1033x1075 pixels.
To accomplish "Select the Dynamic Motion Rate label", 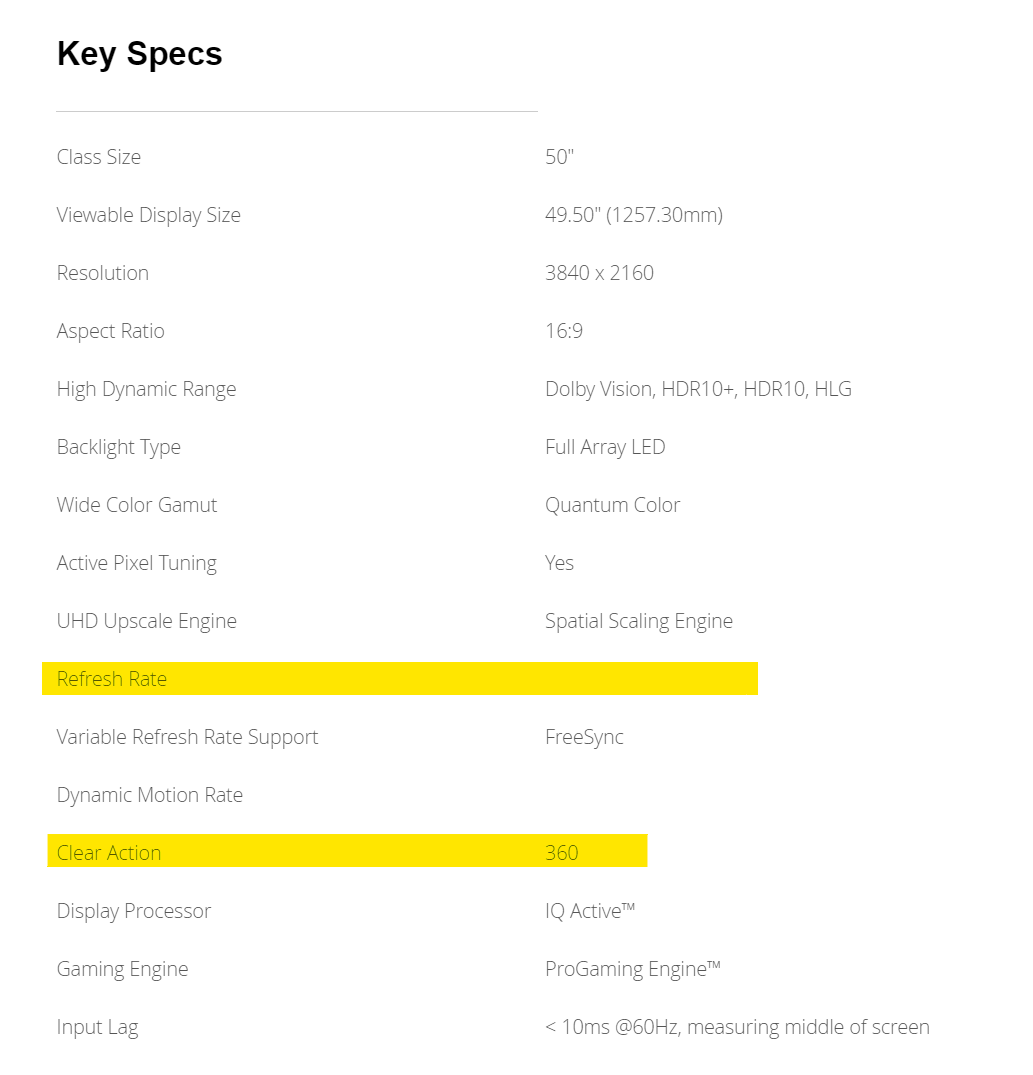I will (x=149, y=795).
